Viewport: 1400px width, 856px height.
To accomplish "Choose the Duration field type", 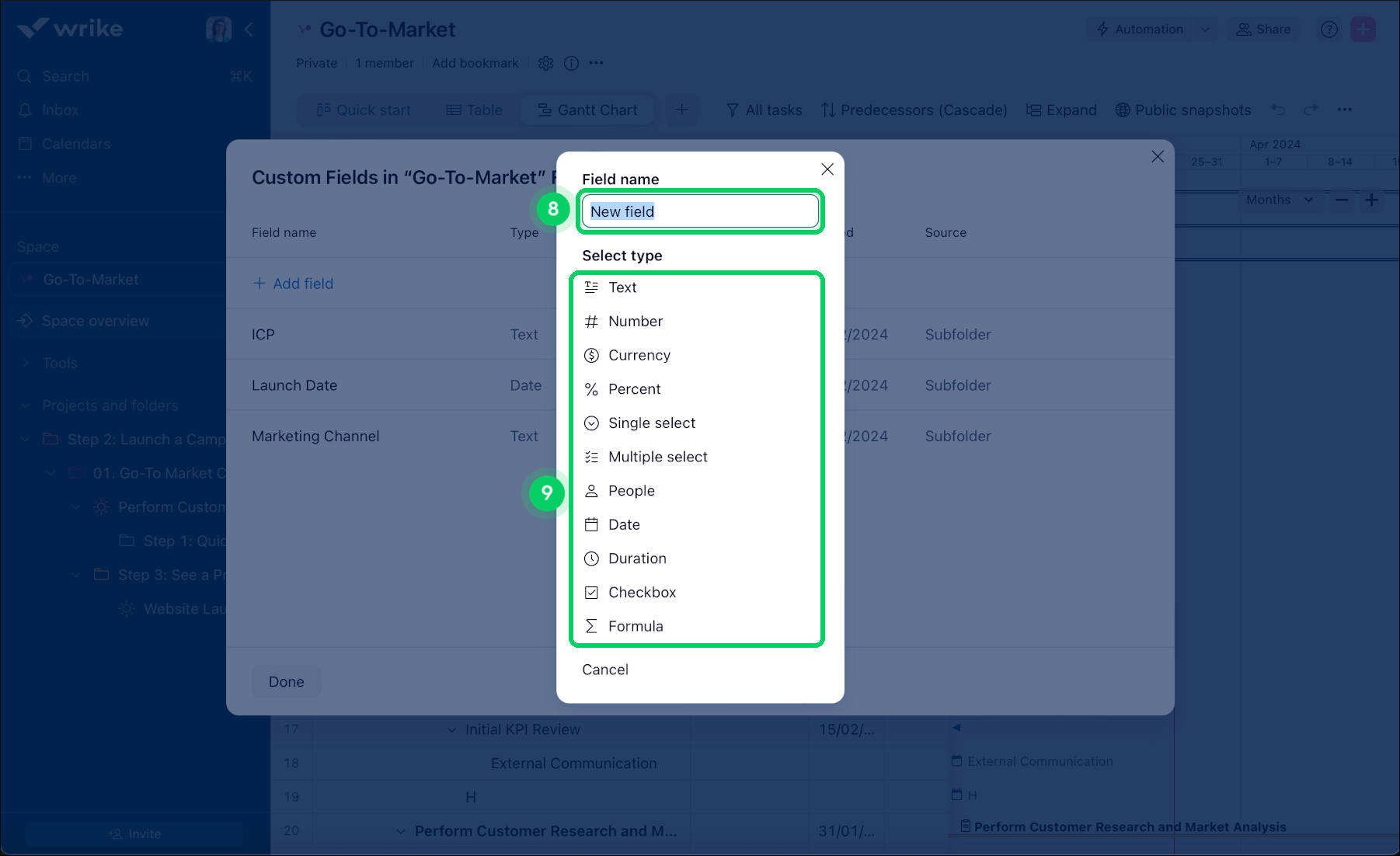I will [636, 558].
